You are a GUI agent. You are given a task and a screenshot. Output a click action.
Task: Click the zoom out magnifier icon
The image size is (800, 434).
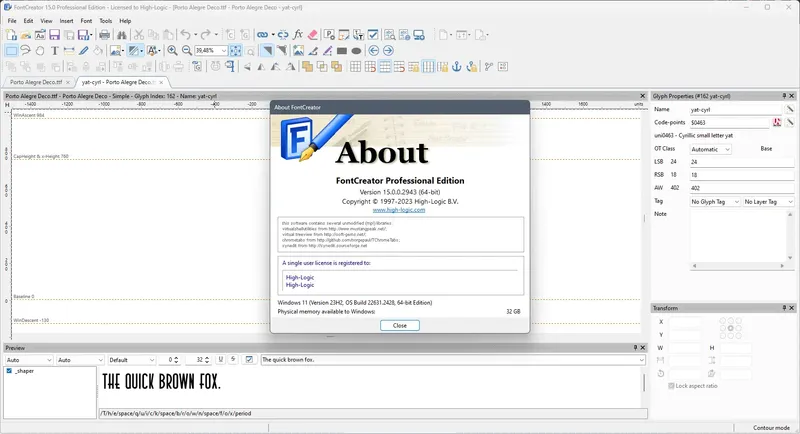coord(187,50)
